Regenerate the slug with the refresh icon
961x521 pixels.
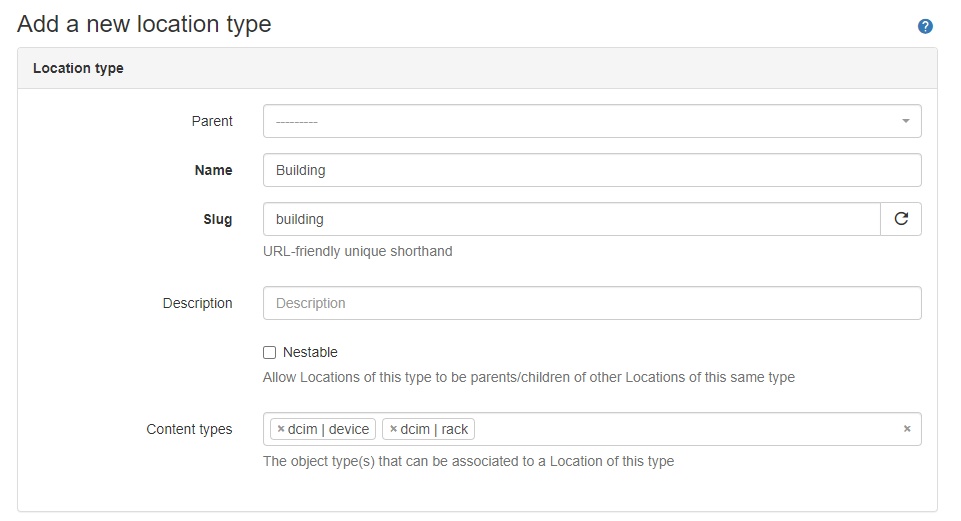901,219
